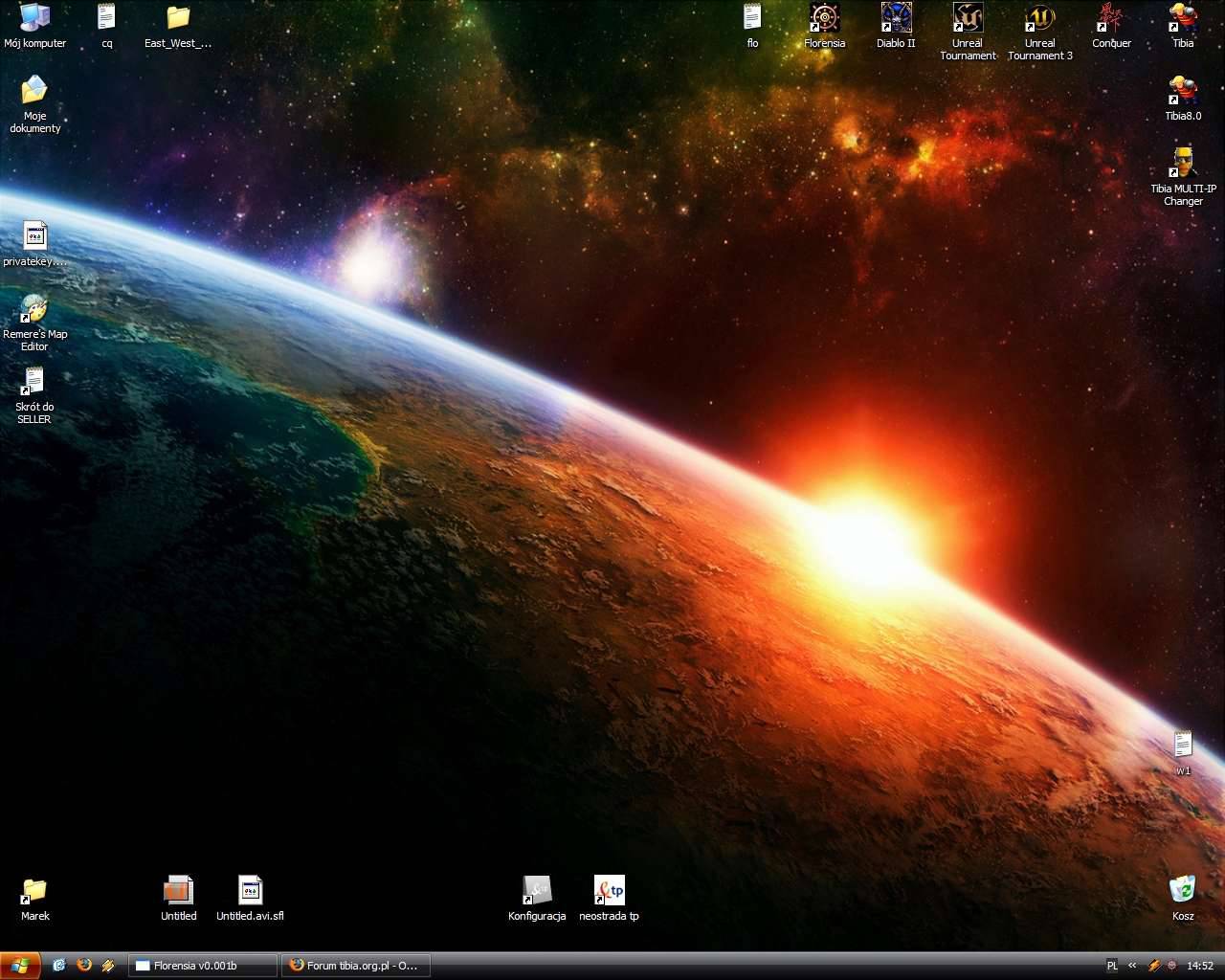Click the 14:52 system clock
Image resolution: width=1225 pixels, height=980 pixels.
pyautogui.click(x=1200, y=966)
